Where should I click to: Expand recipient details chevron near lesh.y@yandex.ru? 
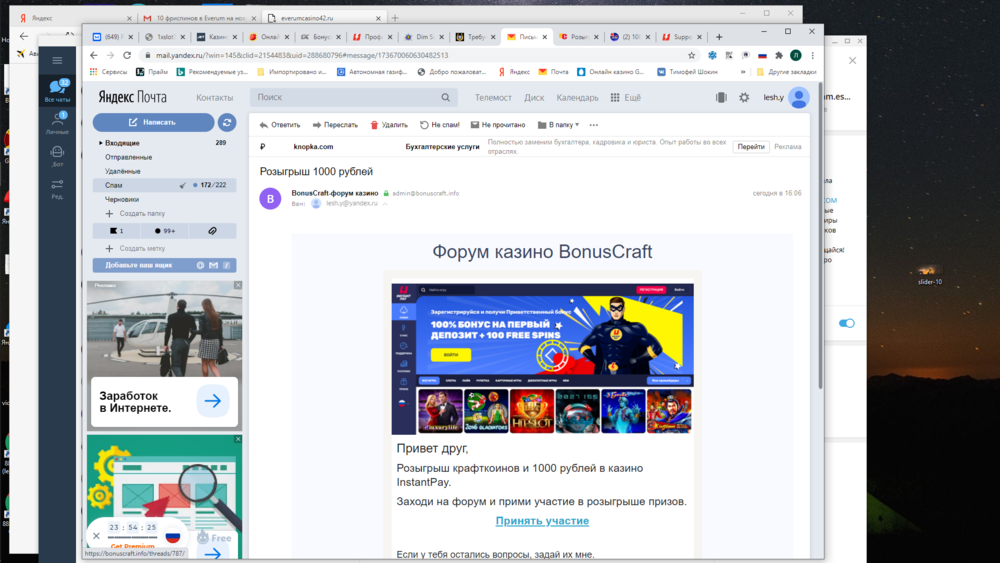coord(385,203)
